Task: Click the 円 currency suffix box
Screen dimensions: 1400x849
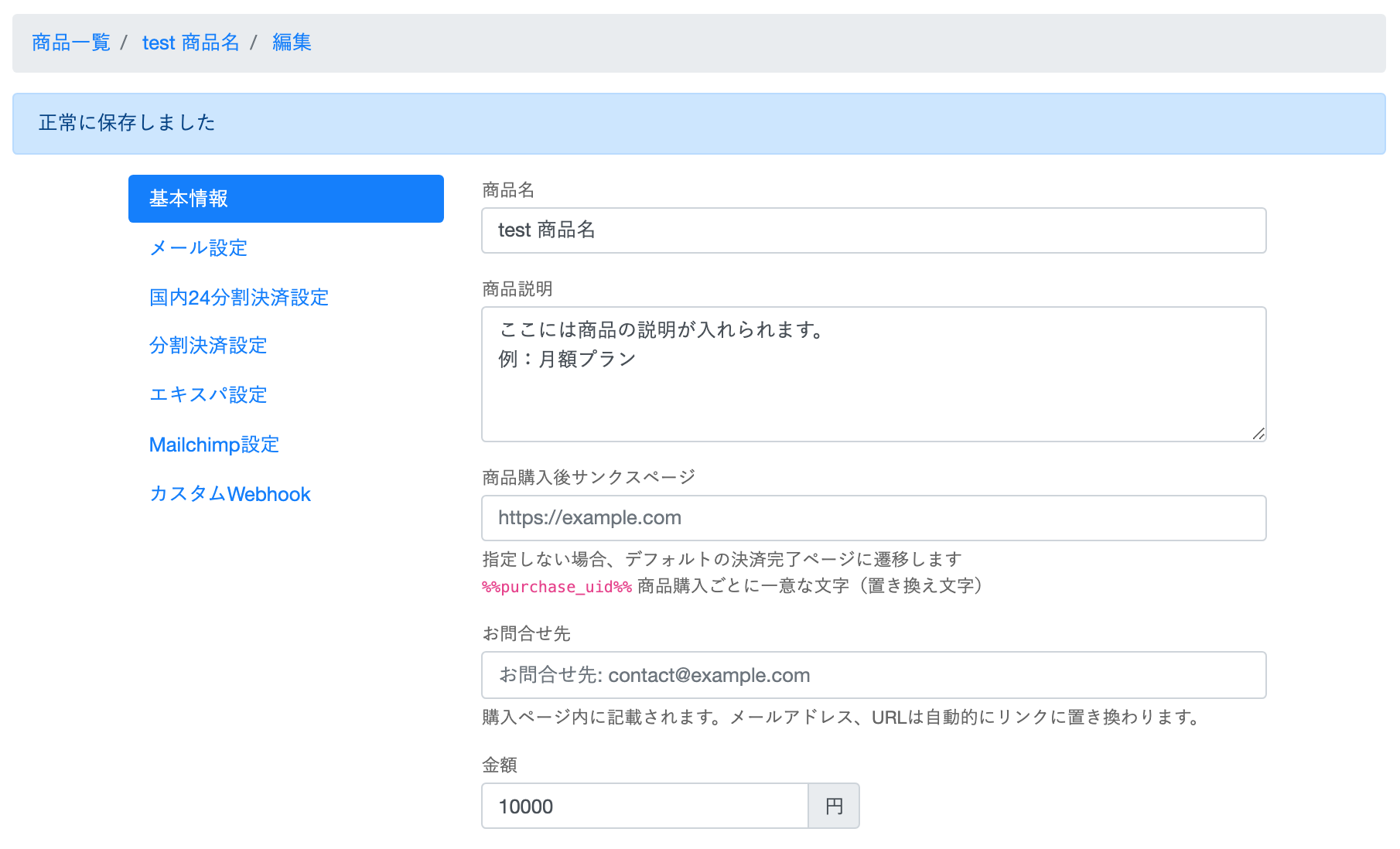Action: point(834,806)
